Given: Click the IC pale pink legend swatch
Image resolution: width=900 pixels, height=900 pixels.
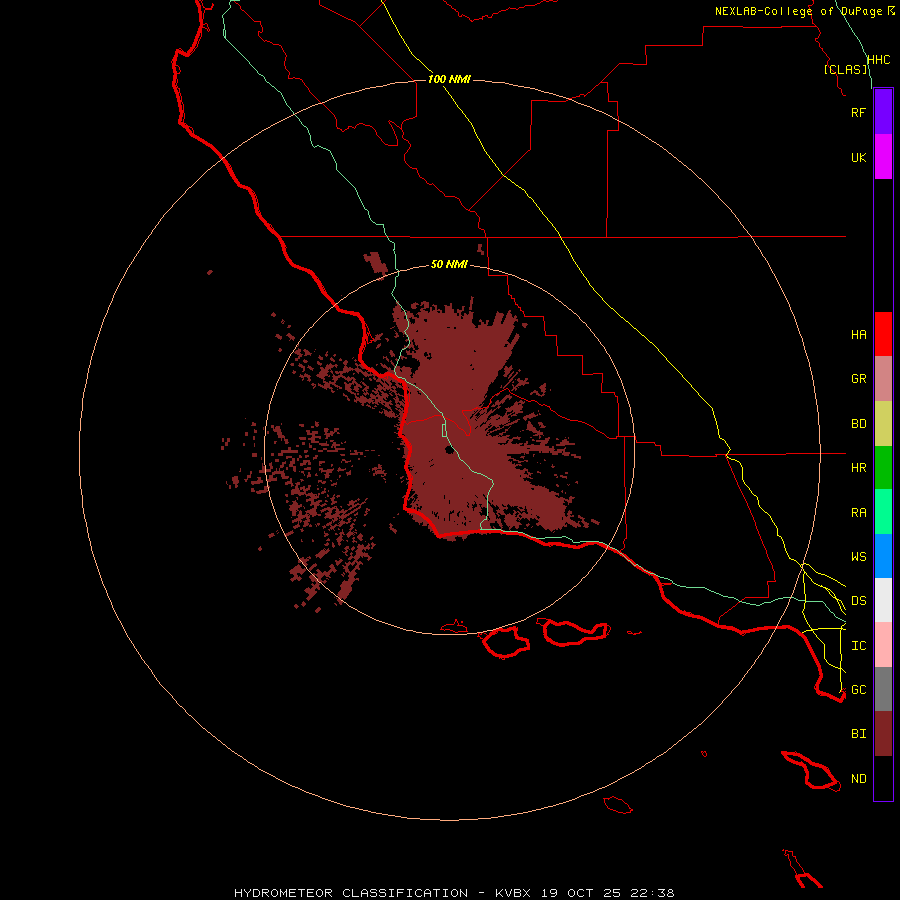Looking at the screenshot, I should (x=883, y=645).
